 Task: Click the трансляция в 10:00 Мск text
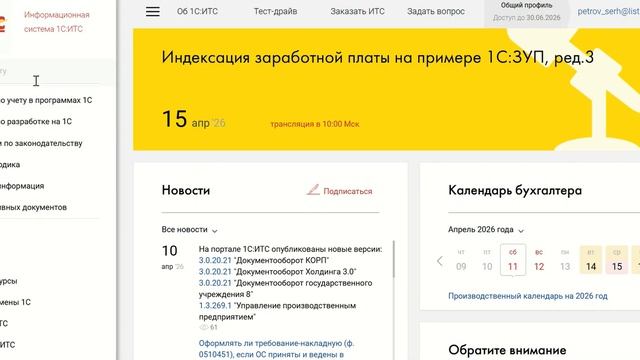click(x=315, y=124)
